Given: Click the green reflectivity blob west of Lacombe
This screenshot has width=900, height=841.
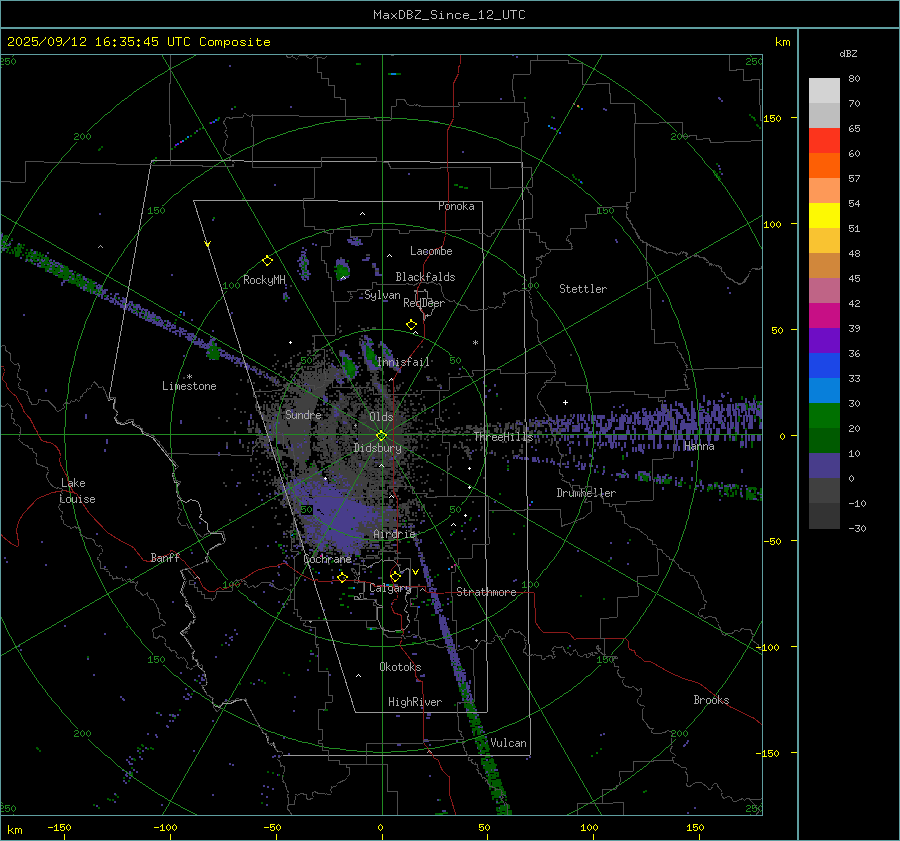Looking at the screenshot, I should click(x=342, y=269).
